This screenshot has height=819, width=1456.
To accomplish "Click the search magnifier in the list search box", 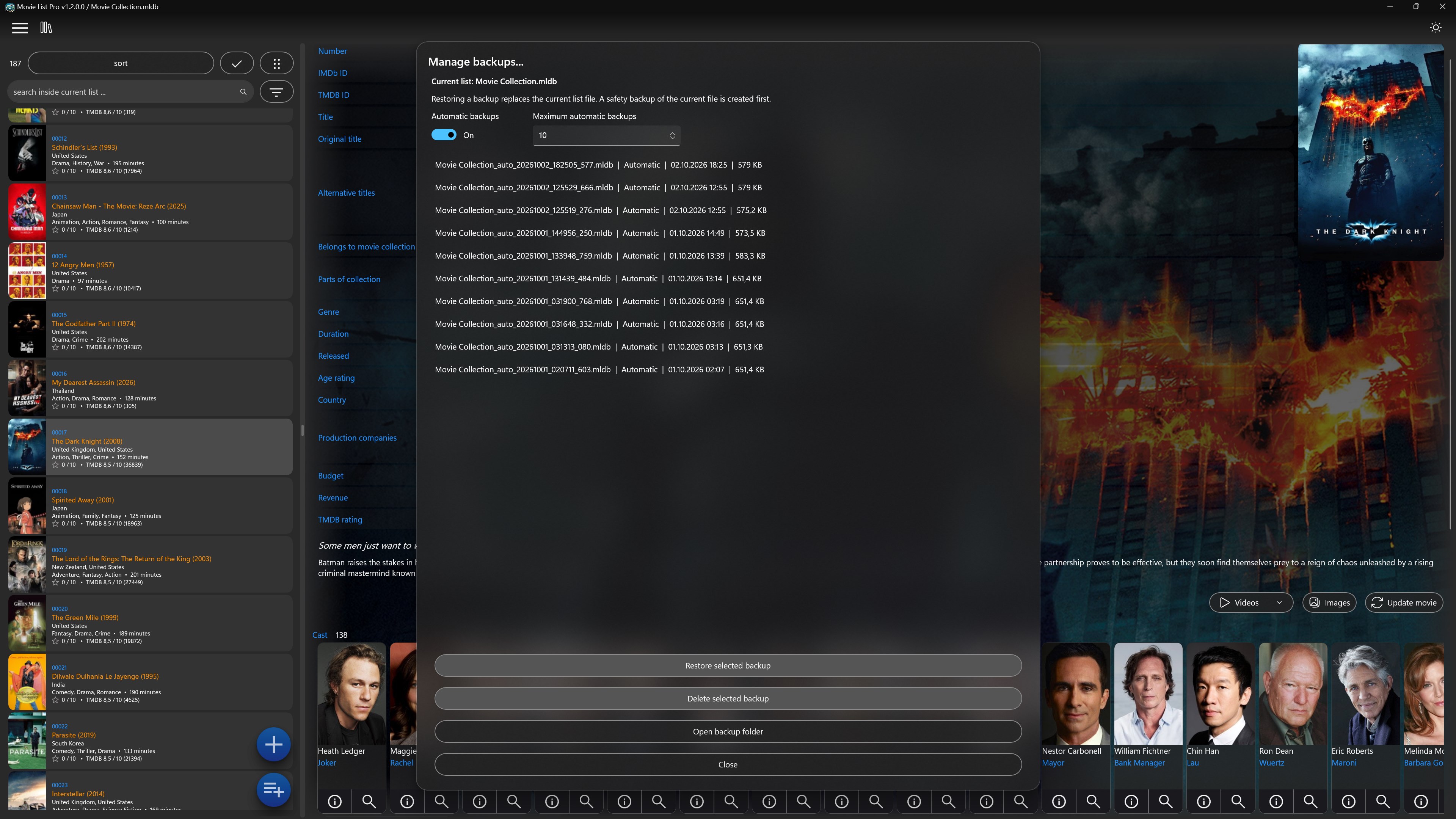I will [x=243, y=91].
